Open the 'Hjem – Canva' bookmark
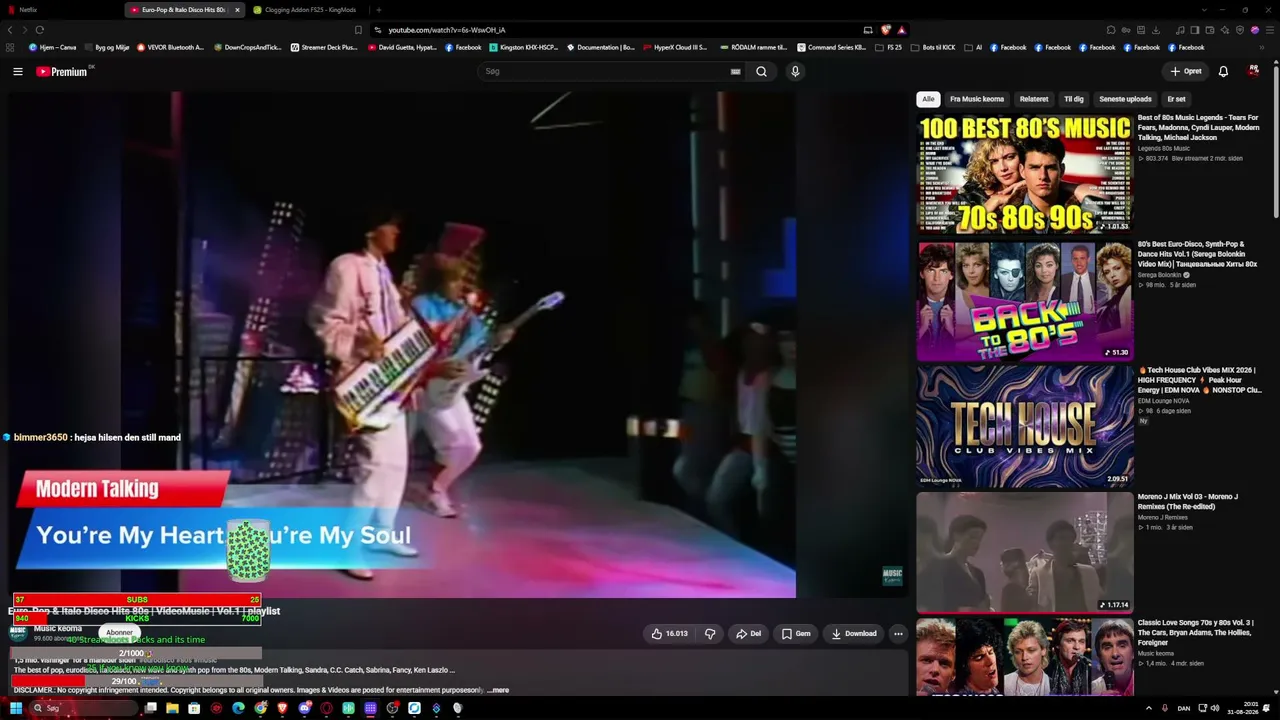1280x720 pixels. coord(53,47)
